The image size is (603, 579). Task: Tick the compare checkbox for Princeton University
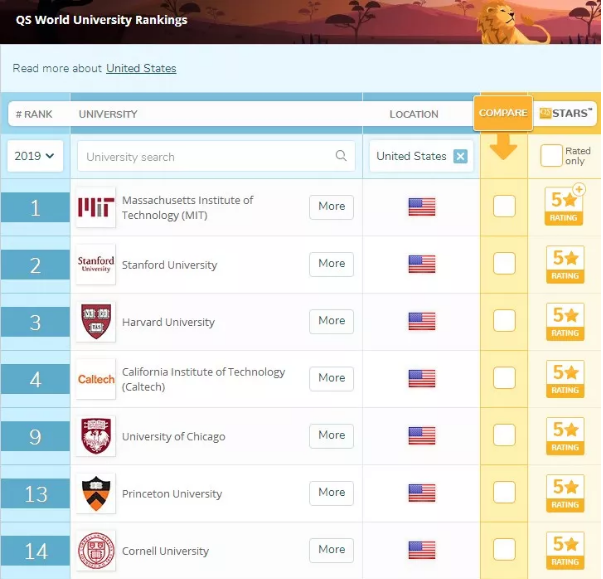(504, 492)
